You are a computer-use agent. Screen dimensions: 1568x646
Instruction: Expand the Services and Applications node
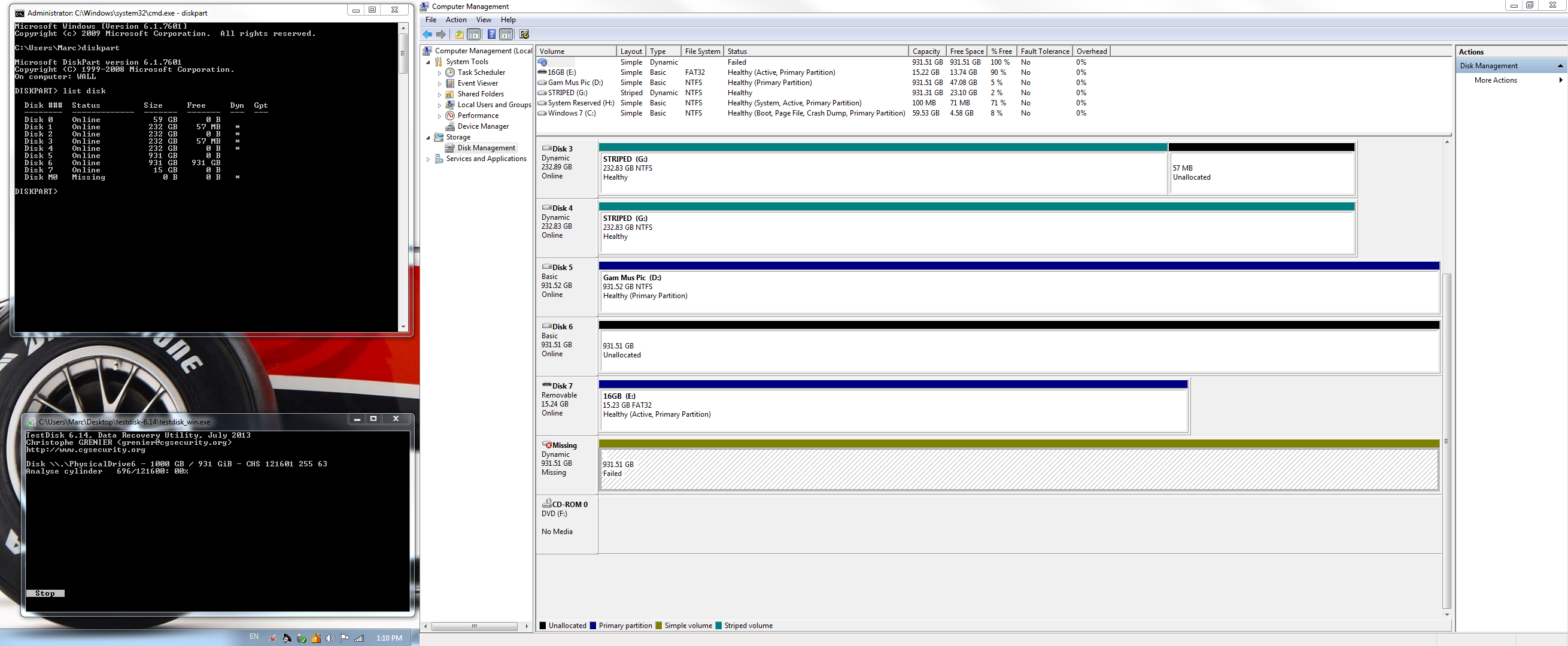pyautogui.click(x=429, y=159)
